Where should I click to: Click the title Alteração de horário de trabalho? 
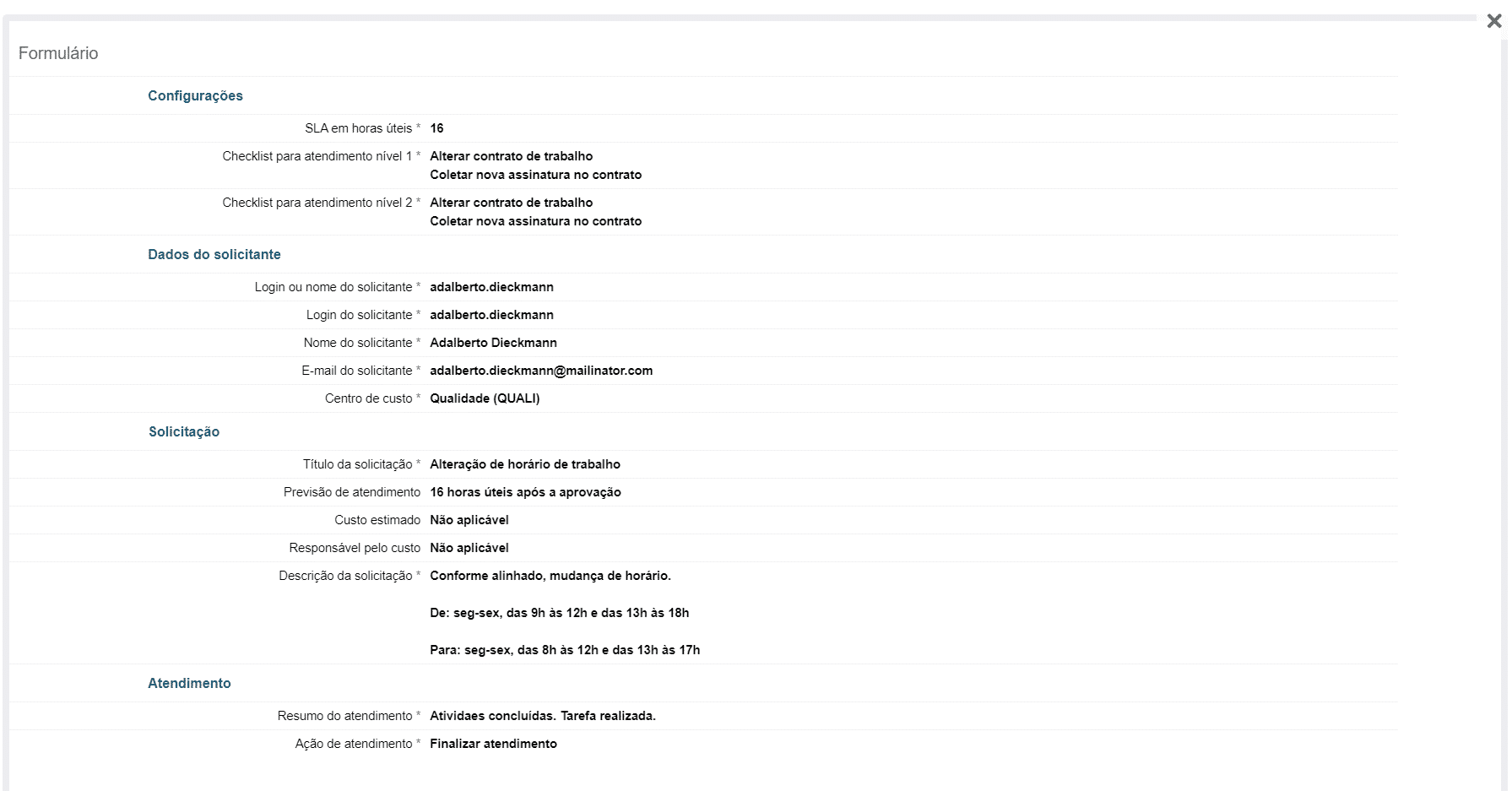[x=525, y=464]
